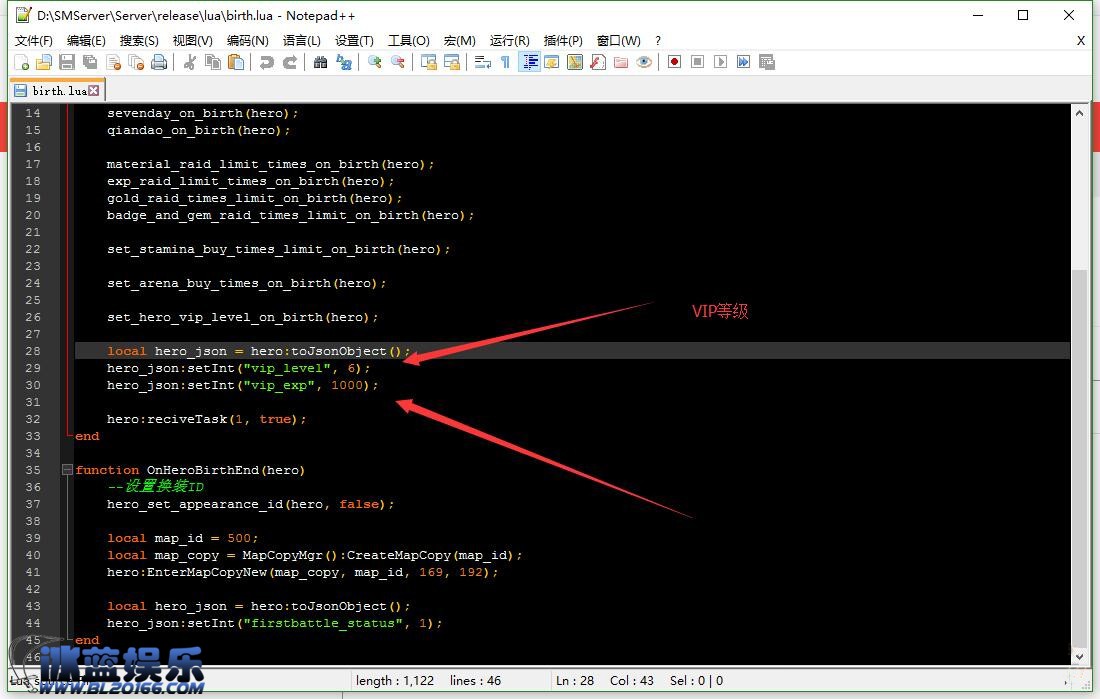Open the Replace dialog icon
1100x699 pixels.
[x=344, y=62]
